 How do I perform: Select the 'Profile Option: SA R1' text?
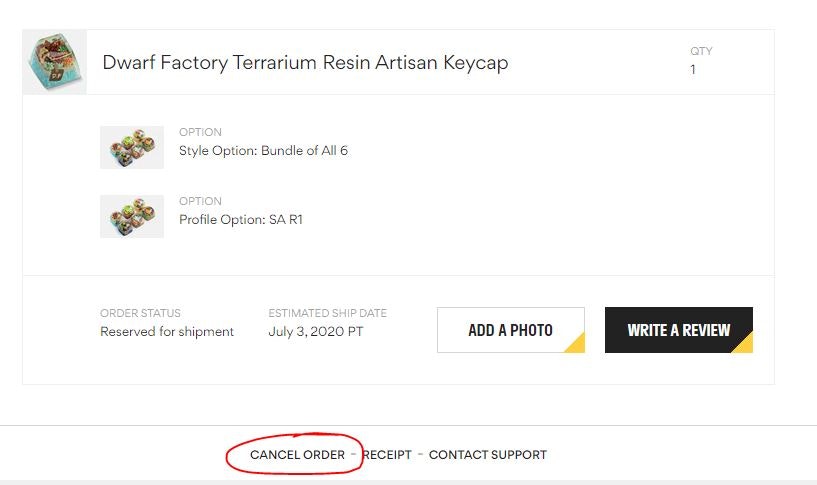pos(240,220)
